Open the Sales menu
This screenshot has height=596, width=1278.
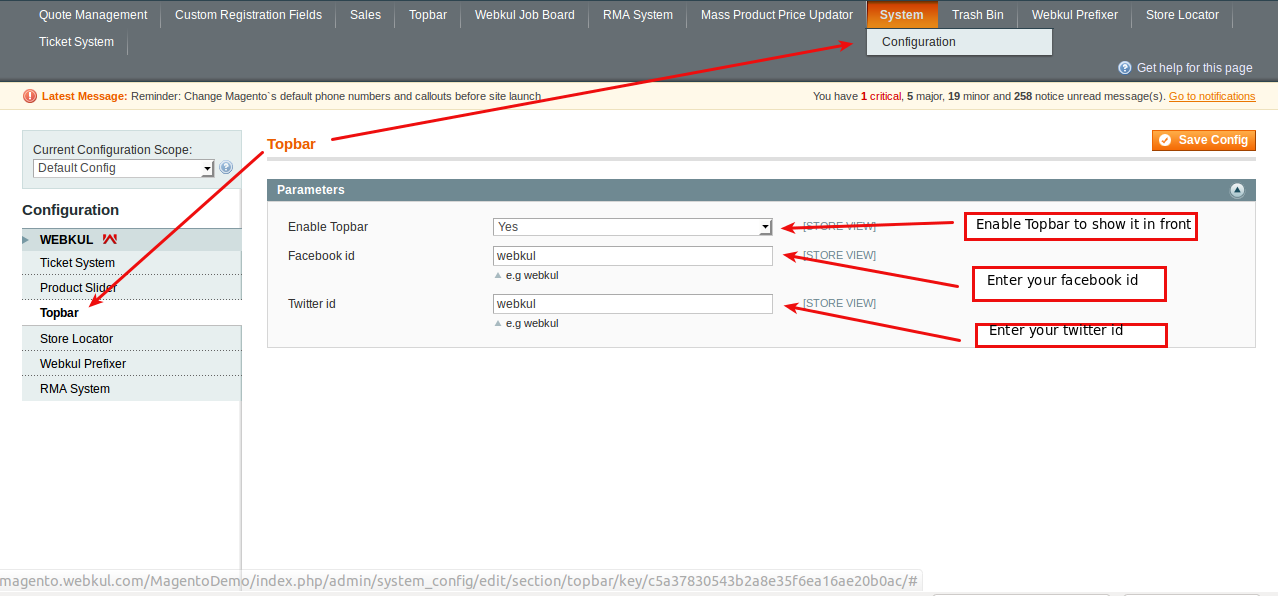click(365, 15)
